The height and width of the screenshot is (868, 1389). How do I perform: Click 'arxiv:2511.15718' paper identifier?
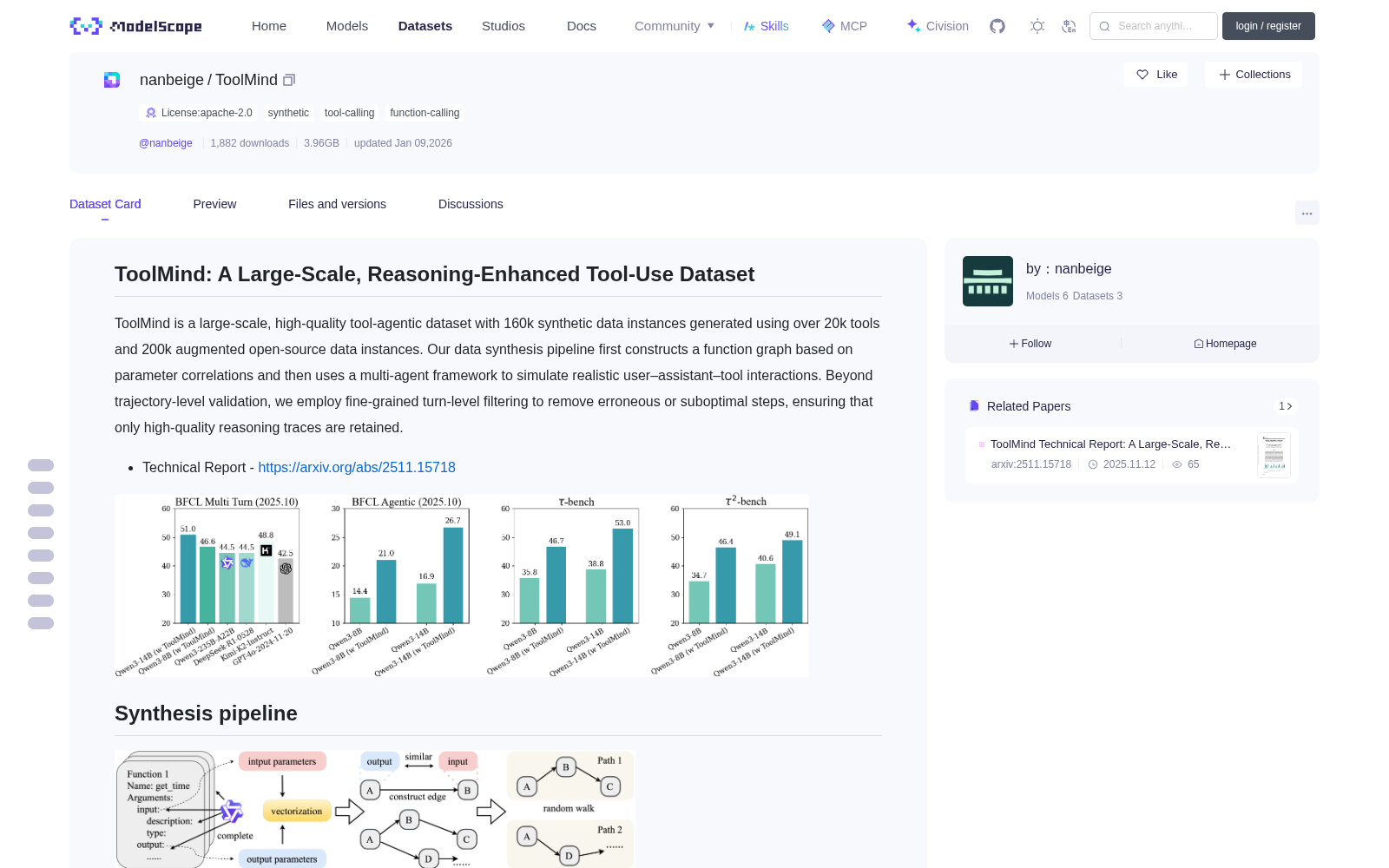point(1031,464)
